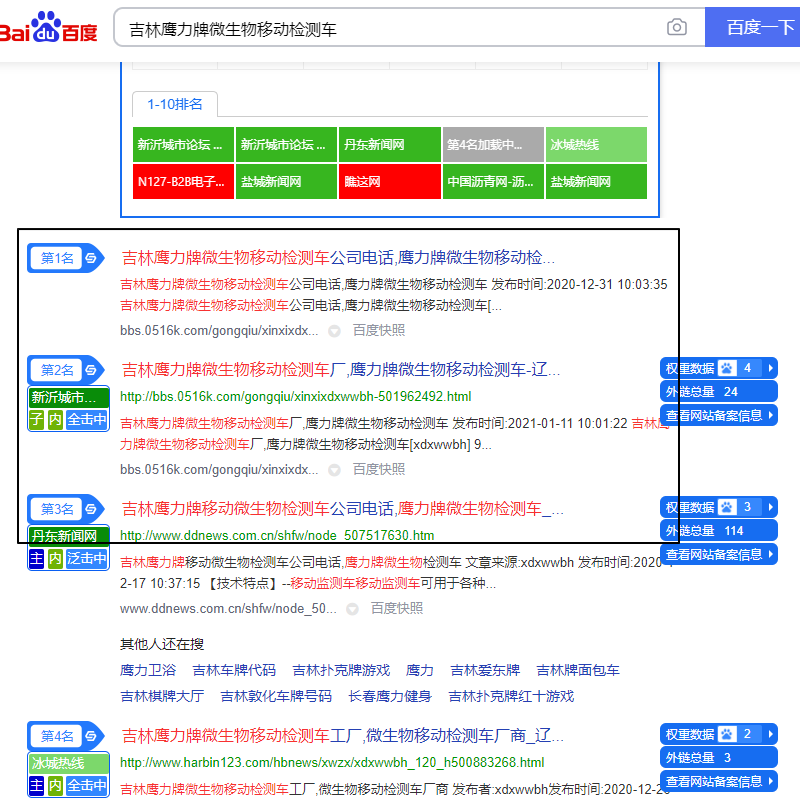Click 子 tag under 新沂城市 label

[x=36, y=419]
